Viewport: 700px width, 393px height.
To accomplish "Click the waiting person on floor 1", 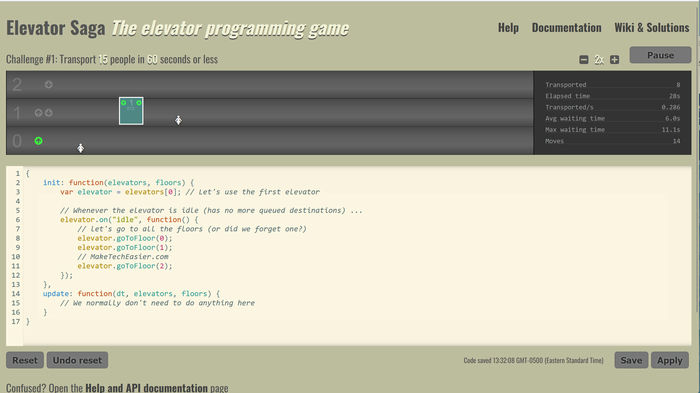I will (178, 120).
